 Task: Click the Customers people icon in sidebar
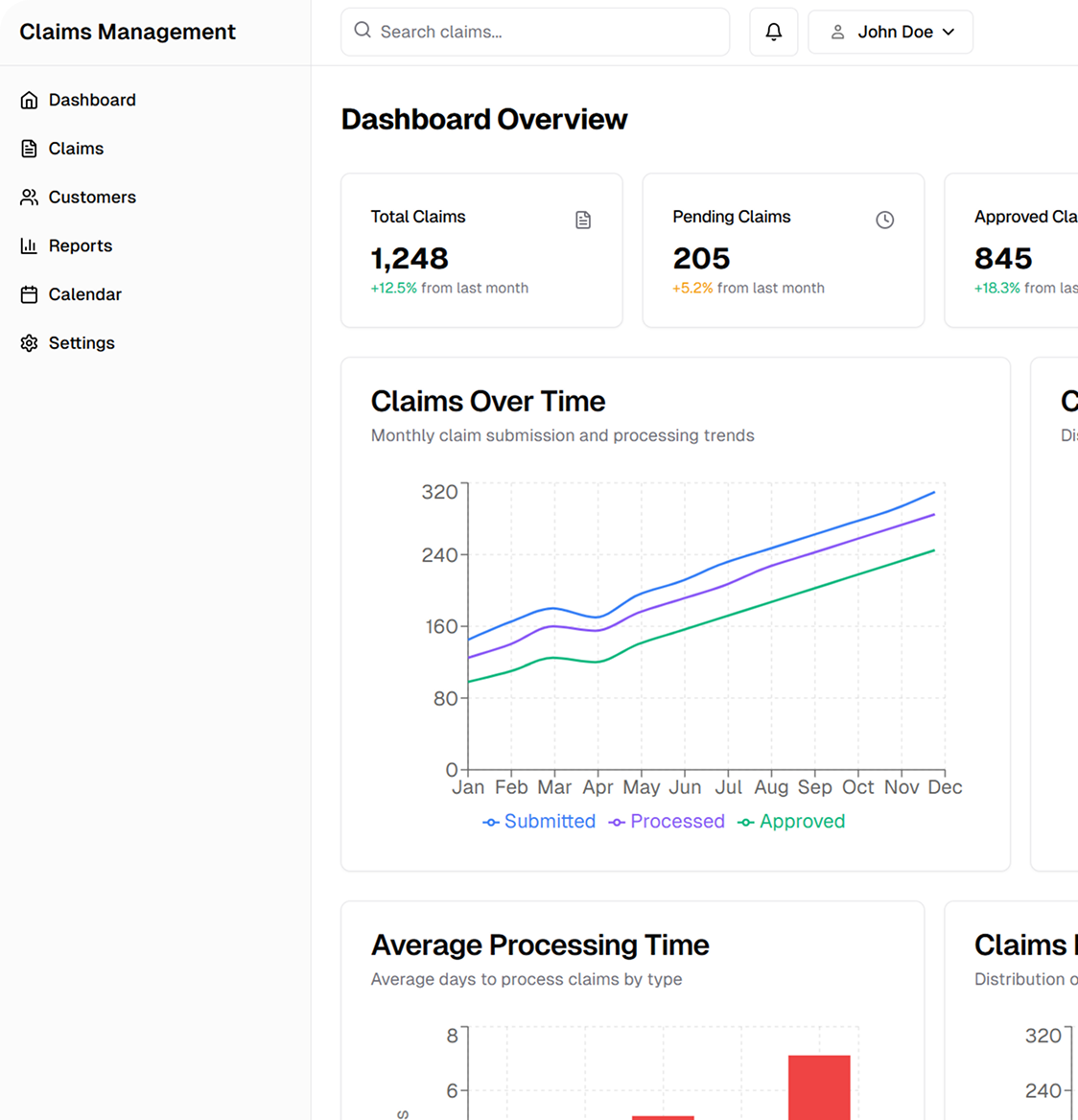30,198
